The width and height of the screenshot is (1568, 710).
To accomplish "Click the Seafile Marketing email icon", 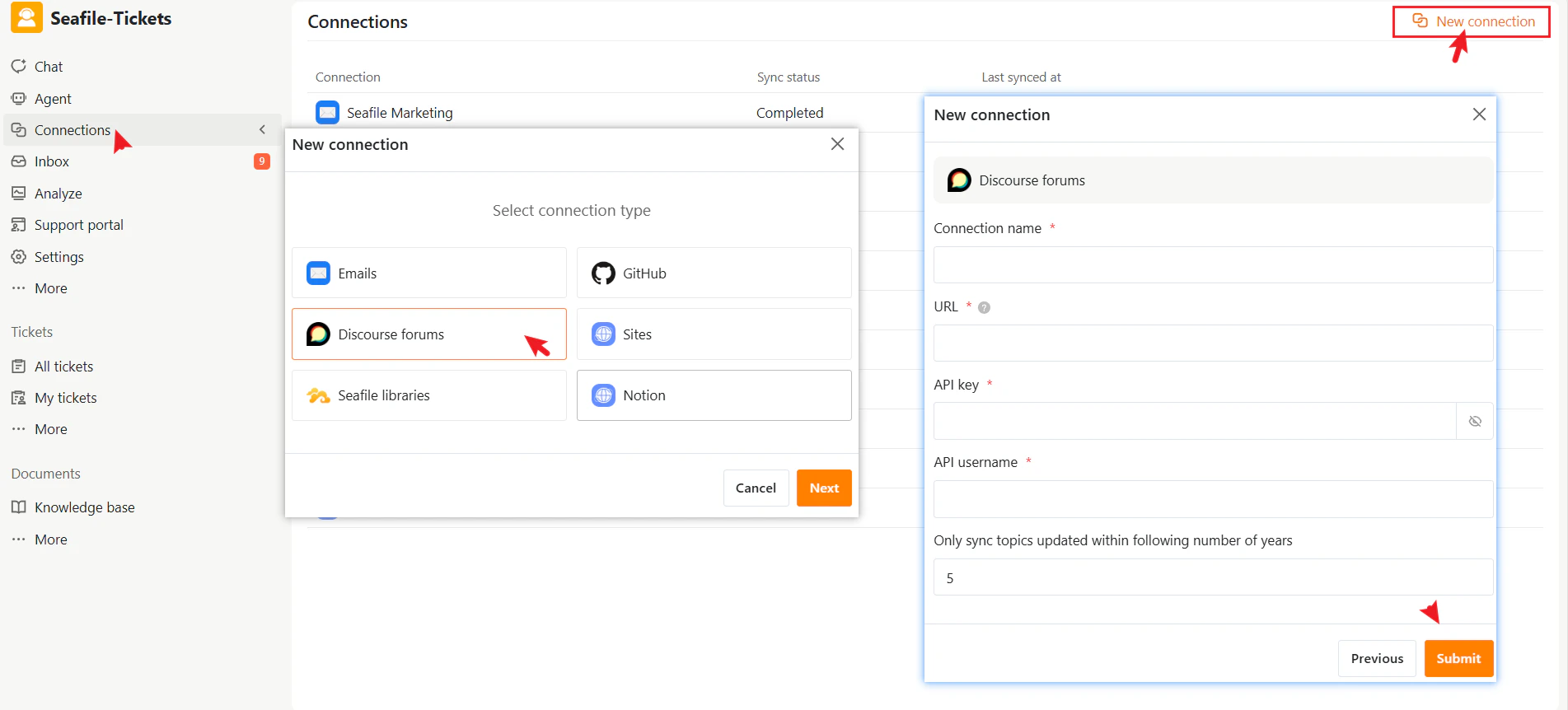I will click(327, 112).
